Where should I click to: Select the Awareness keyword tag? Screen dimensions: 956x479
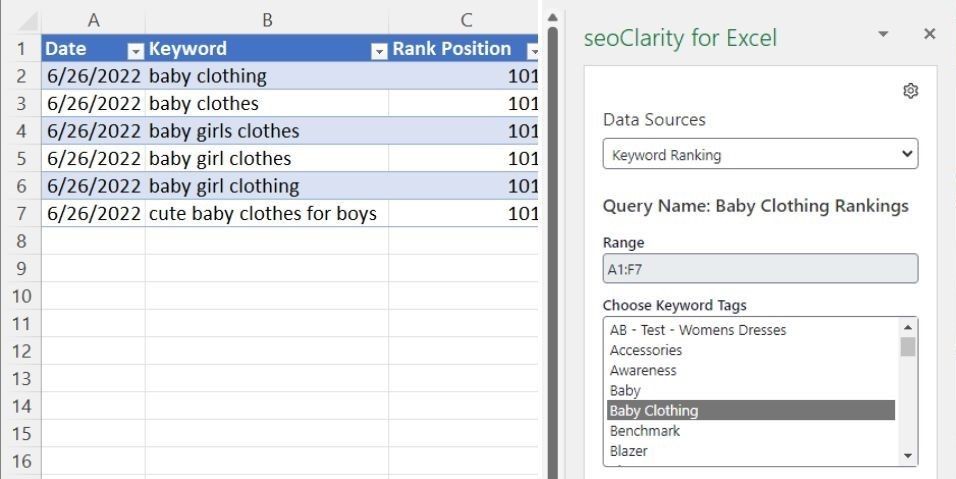643,370
